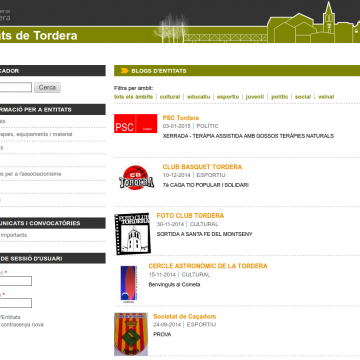This screenshot has width=360, height=360.
Task: Show only 'veïnal' blogs
Action: [x=326, y=97]
